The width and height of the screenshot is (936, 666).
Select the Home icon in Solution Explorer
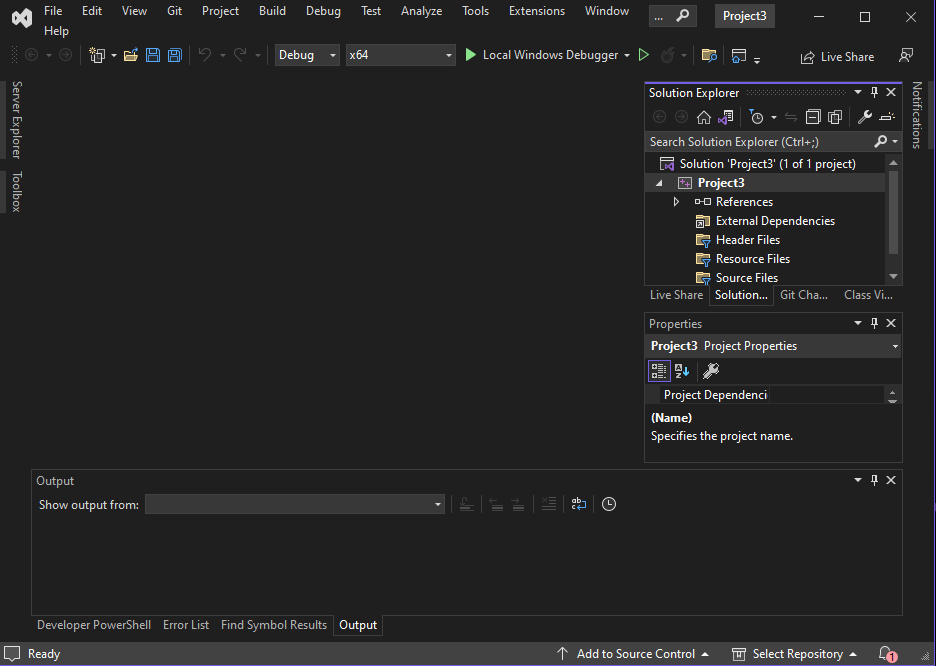tap(704, 116)
